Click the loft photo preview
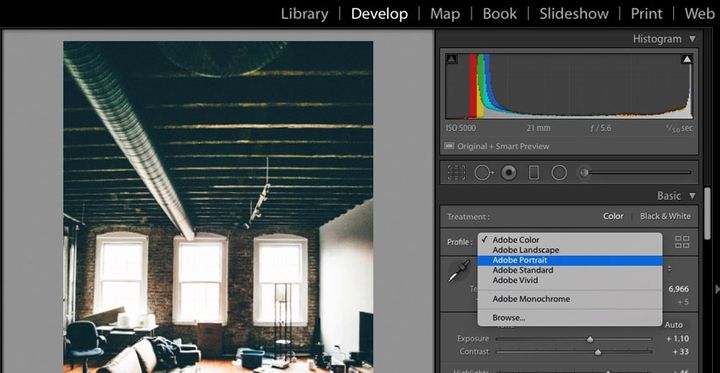The height and width of the screenshot is (373, 720). tap(218, 207)
